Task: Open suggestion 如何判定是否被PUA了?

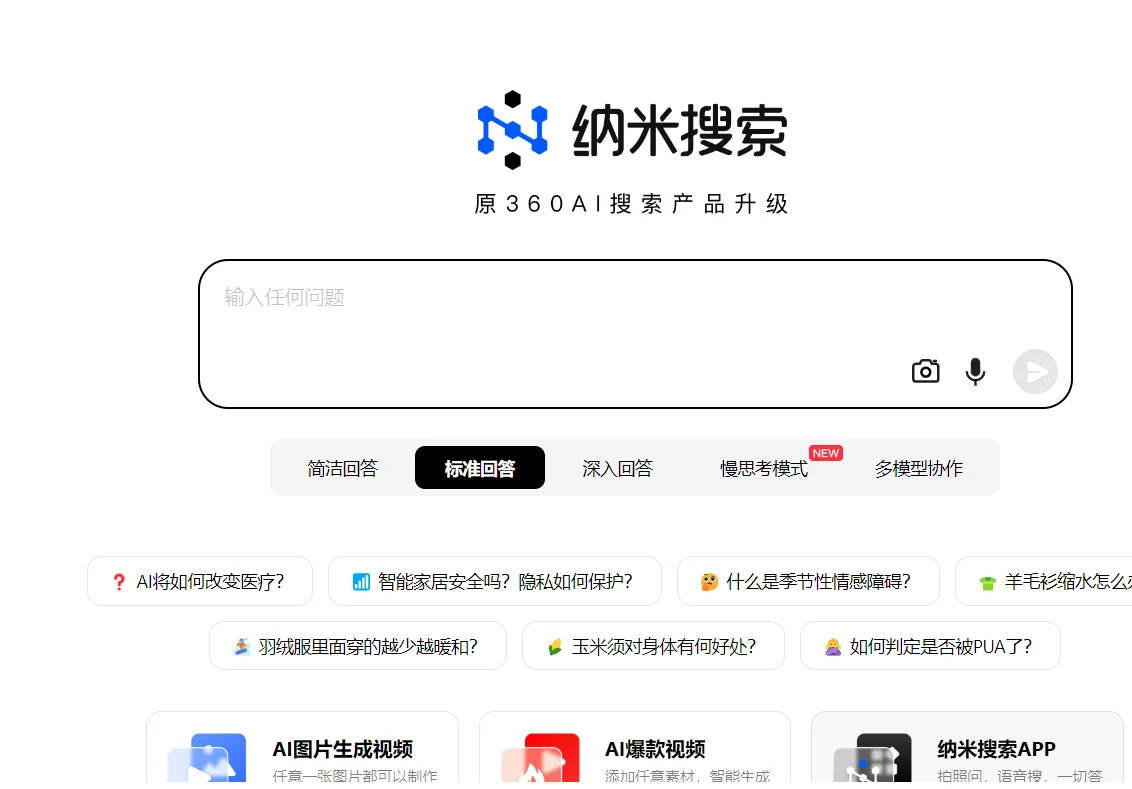Action: click(930, 646)
